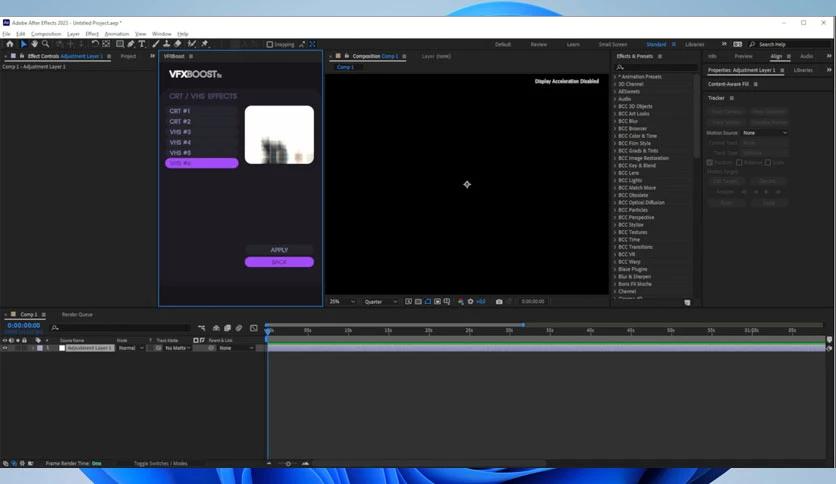Select the Rotation tool

tap(95, 44)
